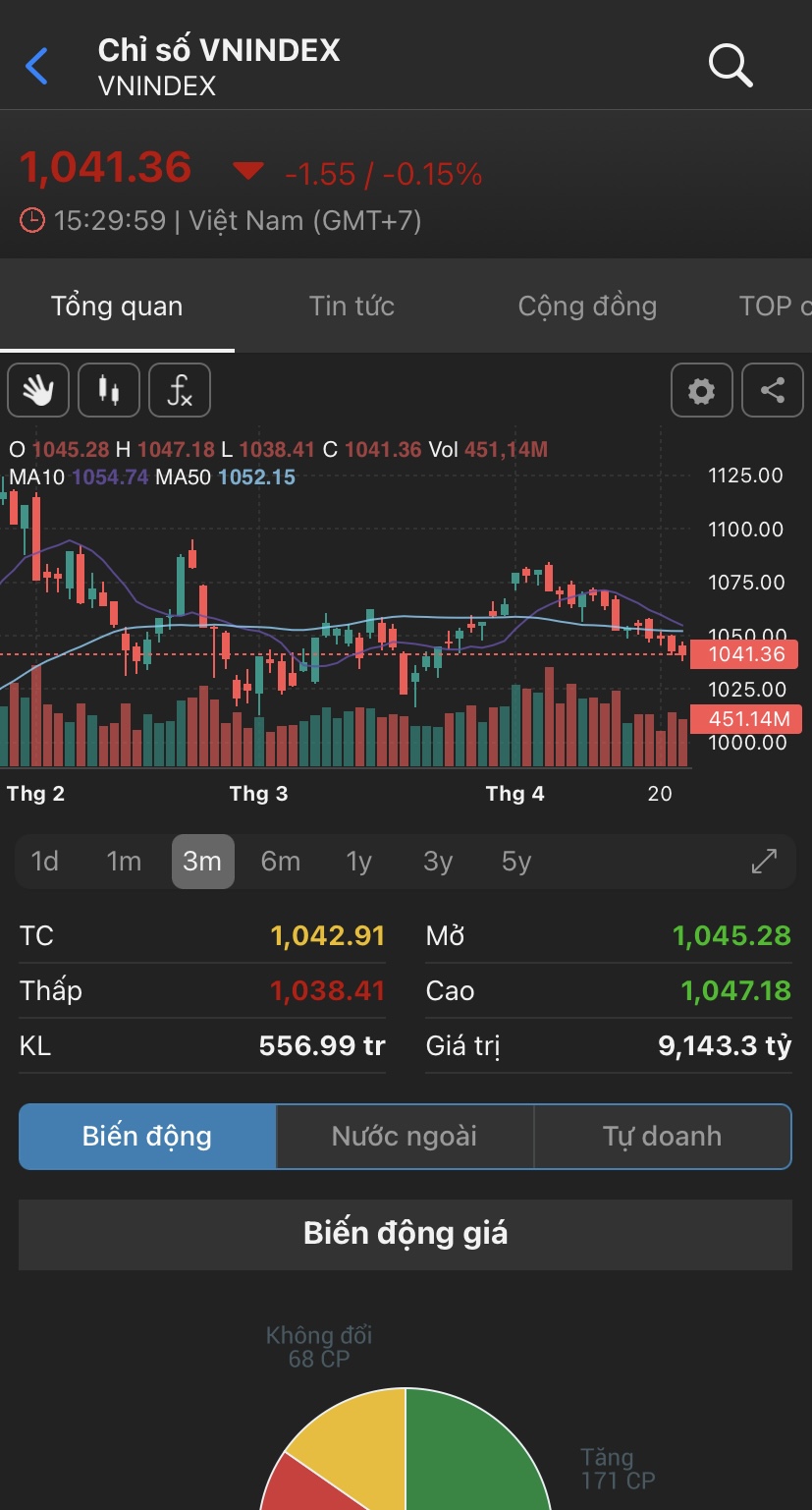Image resolution: width=812 pixels, height=1510 pixels.
Task: Switch to the Cộng đồng tab
Action: (587, 307)
